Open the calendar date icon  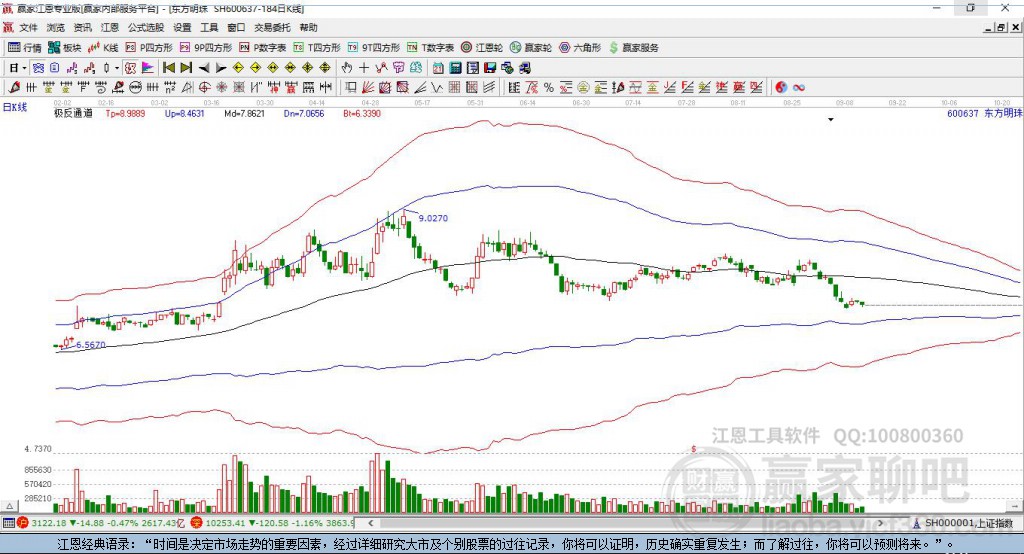(438, 68)
